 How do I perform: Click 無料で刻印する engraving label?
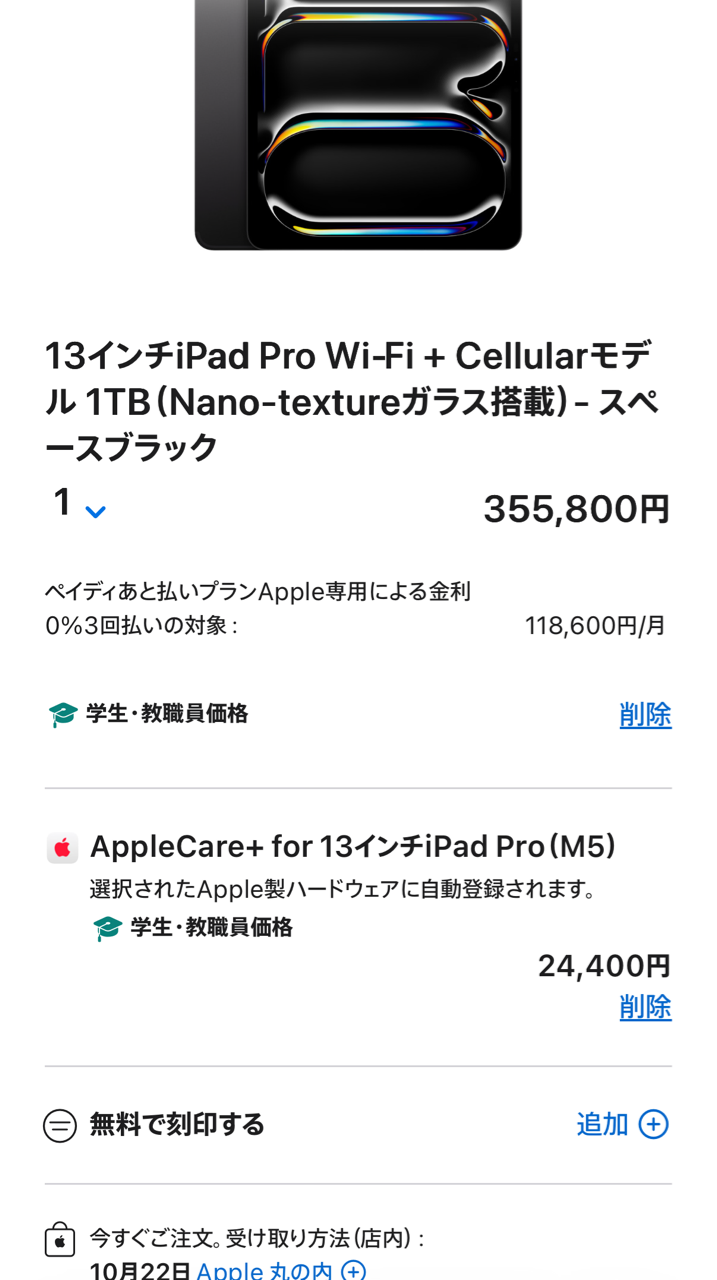coord(177,1125)
